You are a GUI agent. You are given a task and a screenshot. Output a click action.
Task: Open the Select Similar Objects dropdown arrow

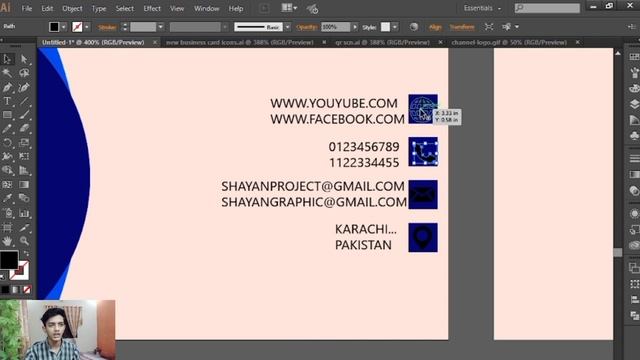[517, 27]
